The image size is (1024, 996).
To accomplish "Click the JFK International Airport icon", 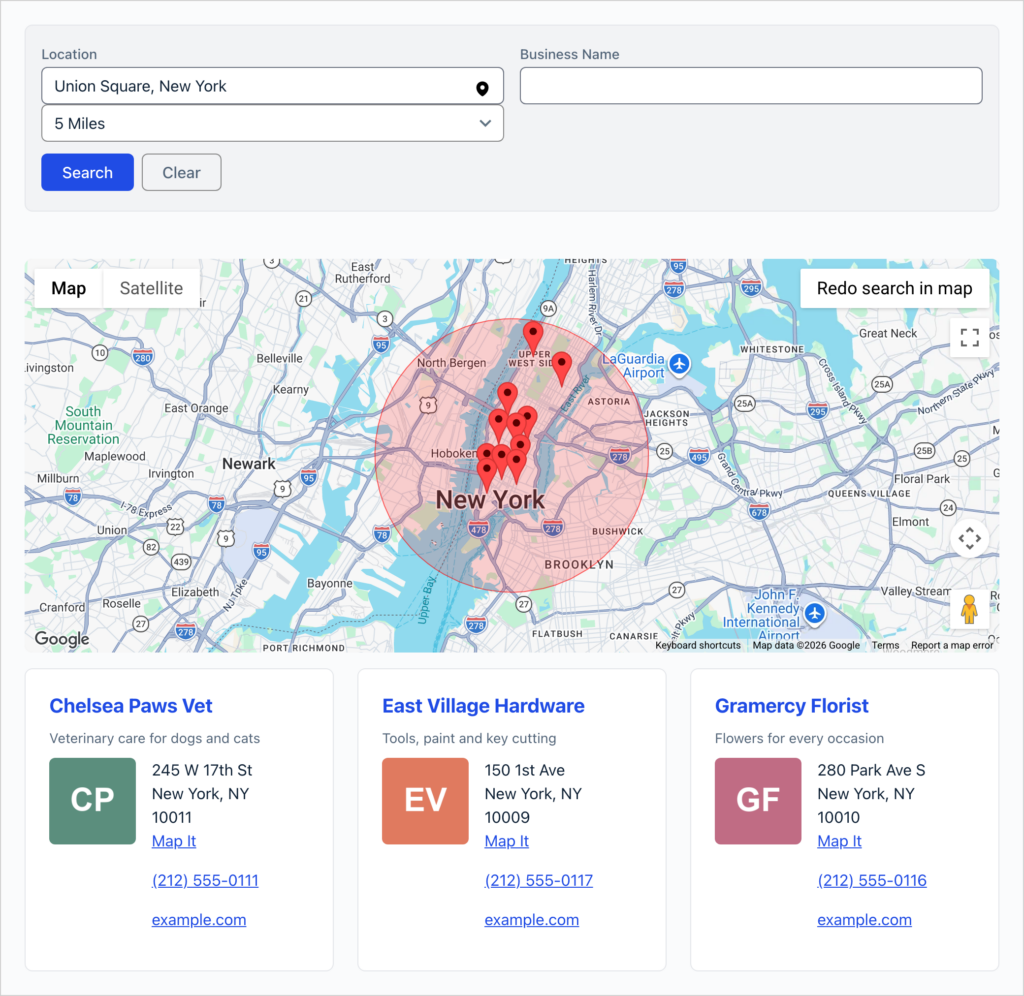I will (x=814, y=613).
